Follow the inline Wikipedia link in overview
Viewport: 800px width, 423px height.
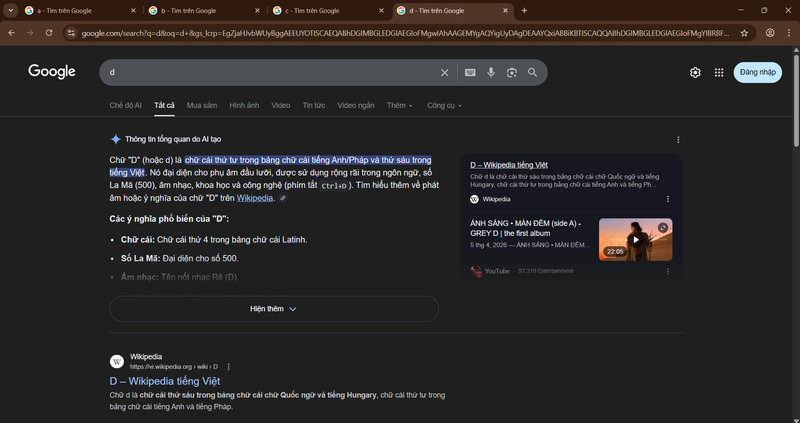coord(255,198)
